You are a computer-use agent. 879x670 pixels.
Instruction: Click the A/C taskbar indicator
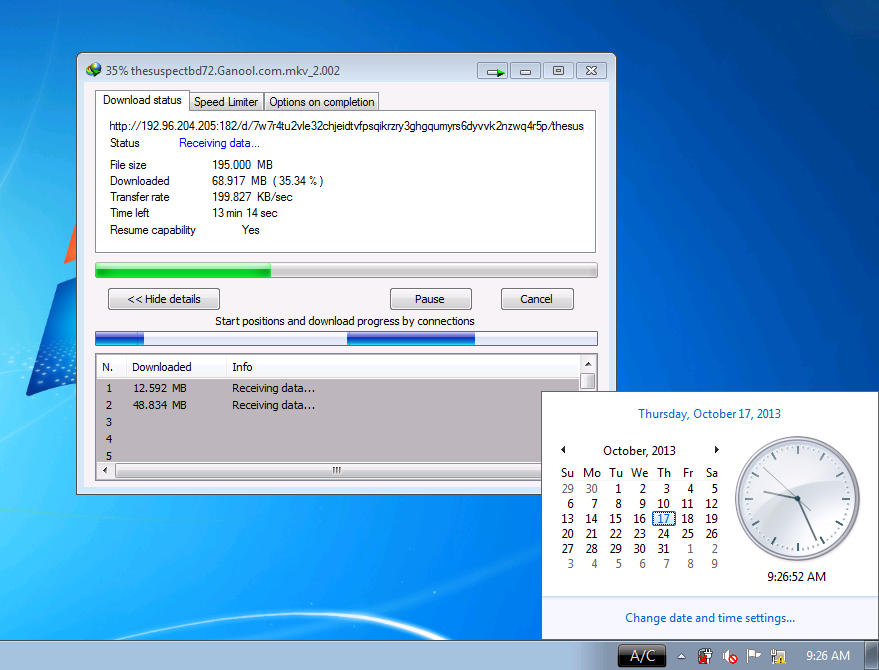(x=642, y=656)
